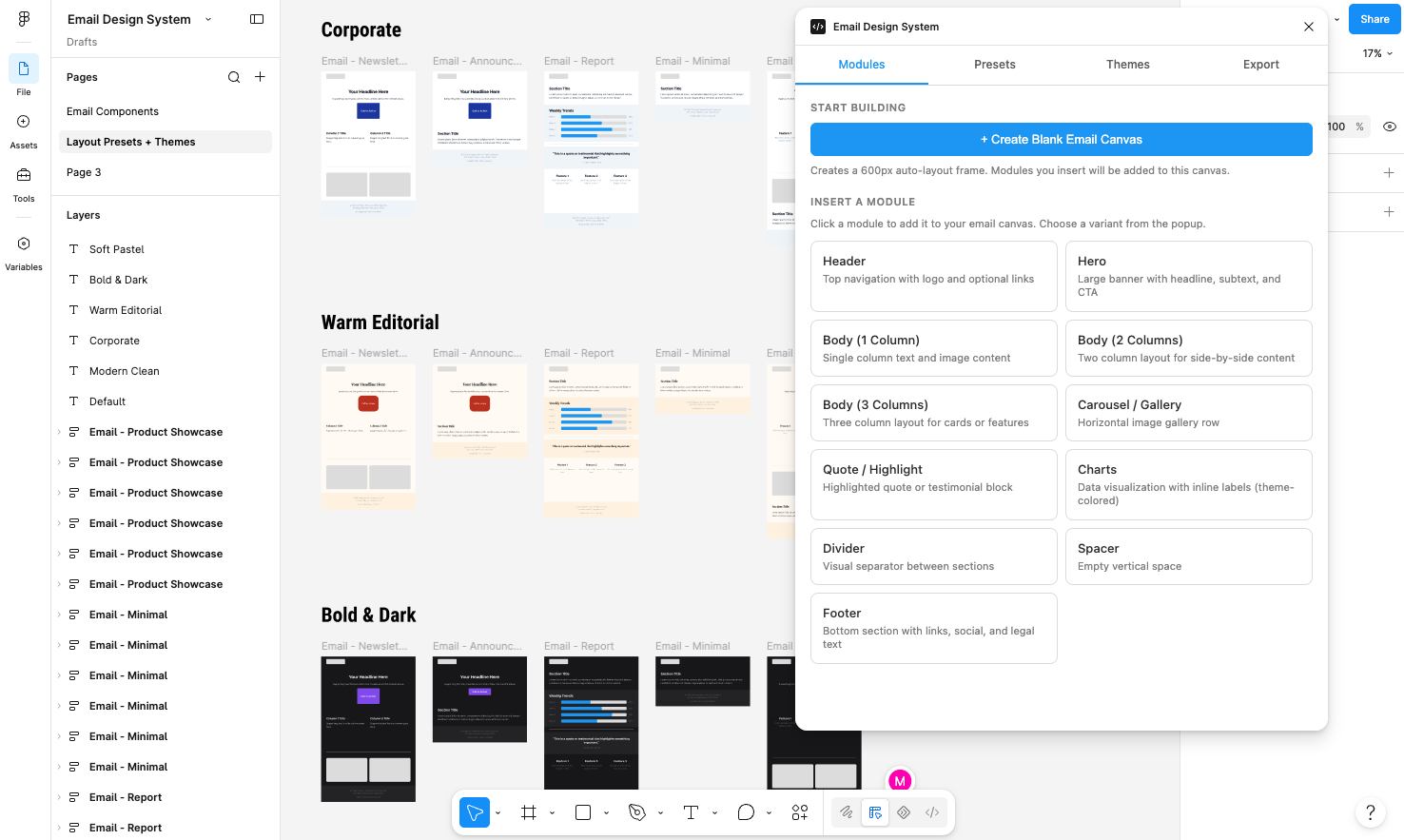Insert the Charts module

pos(1189,484)
